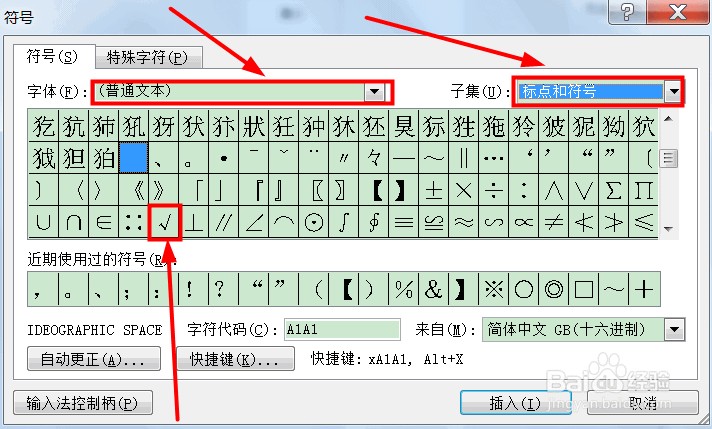Click the 取消 cancel button

point(643,403)
